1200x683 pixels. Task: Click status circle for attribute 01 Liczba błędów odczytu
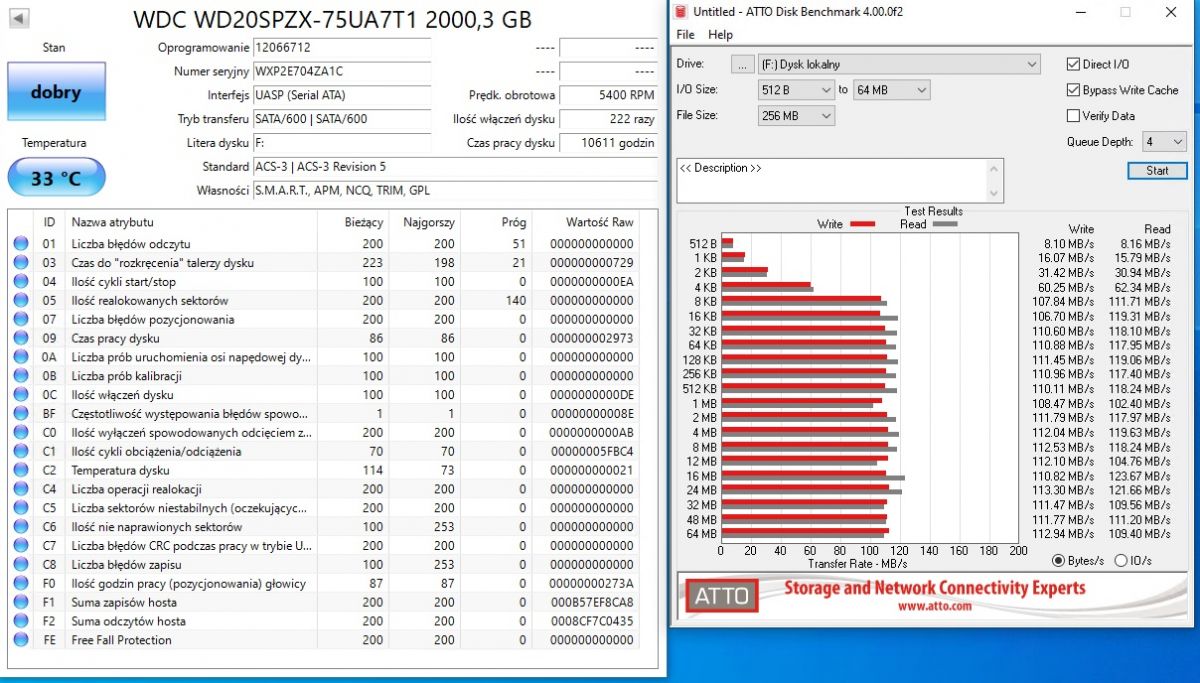pyautogui.click(x=21, y=244)
